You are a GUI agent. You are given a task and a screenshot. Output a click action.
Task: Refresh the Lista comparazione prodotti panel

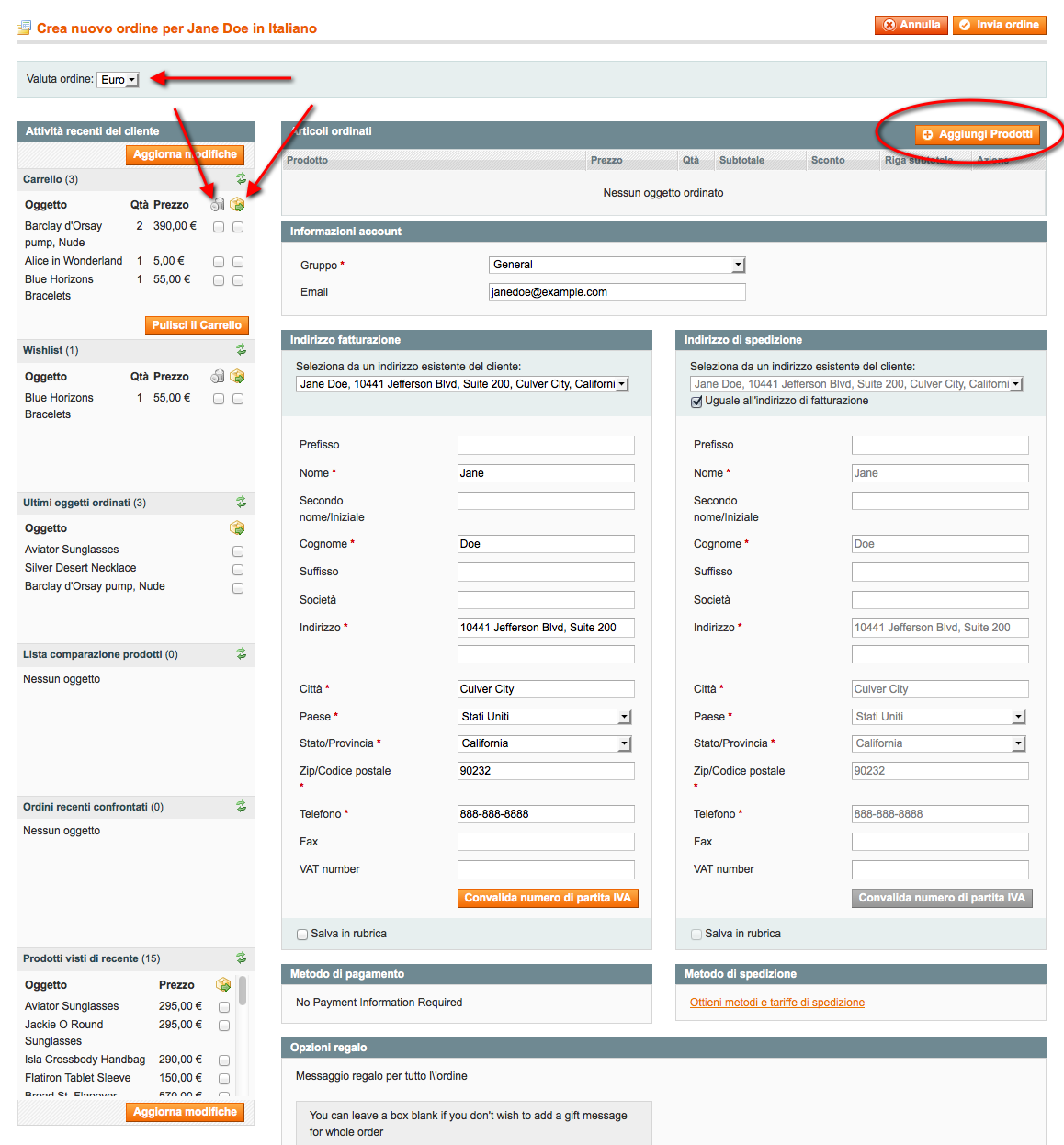tap(241, 654)
